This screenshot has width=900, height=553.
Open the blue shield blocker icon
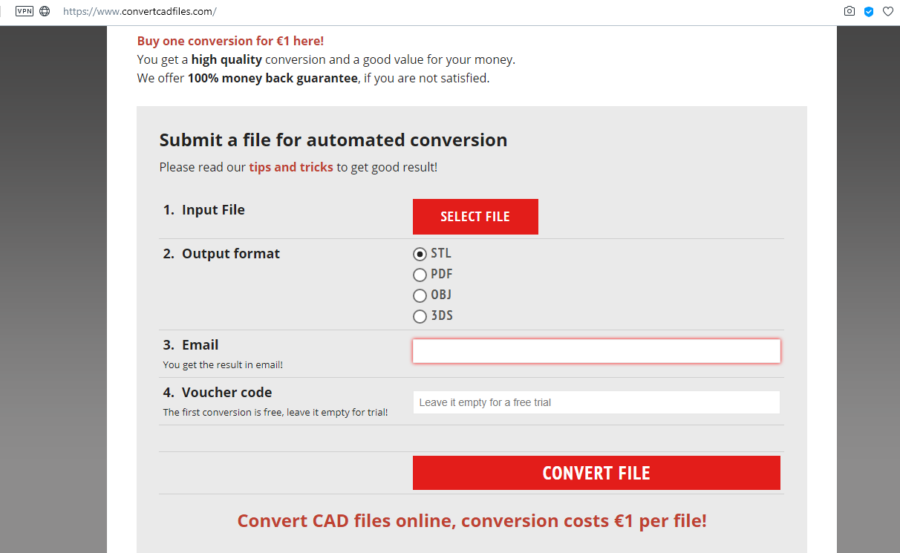(868, 11)
